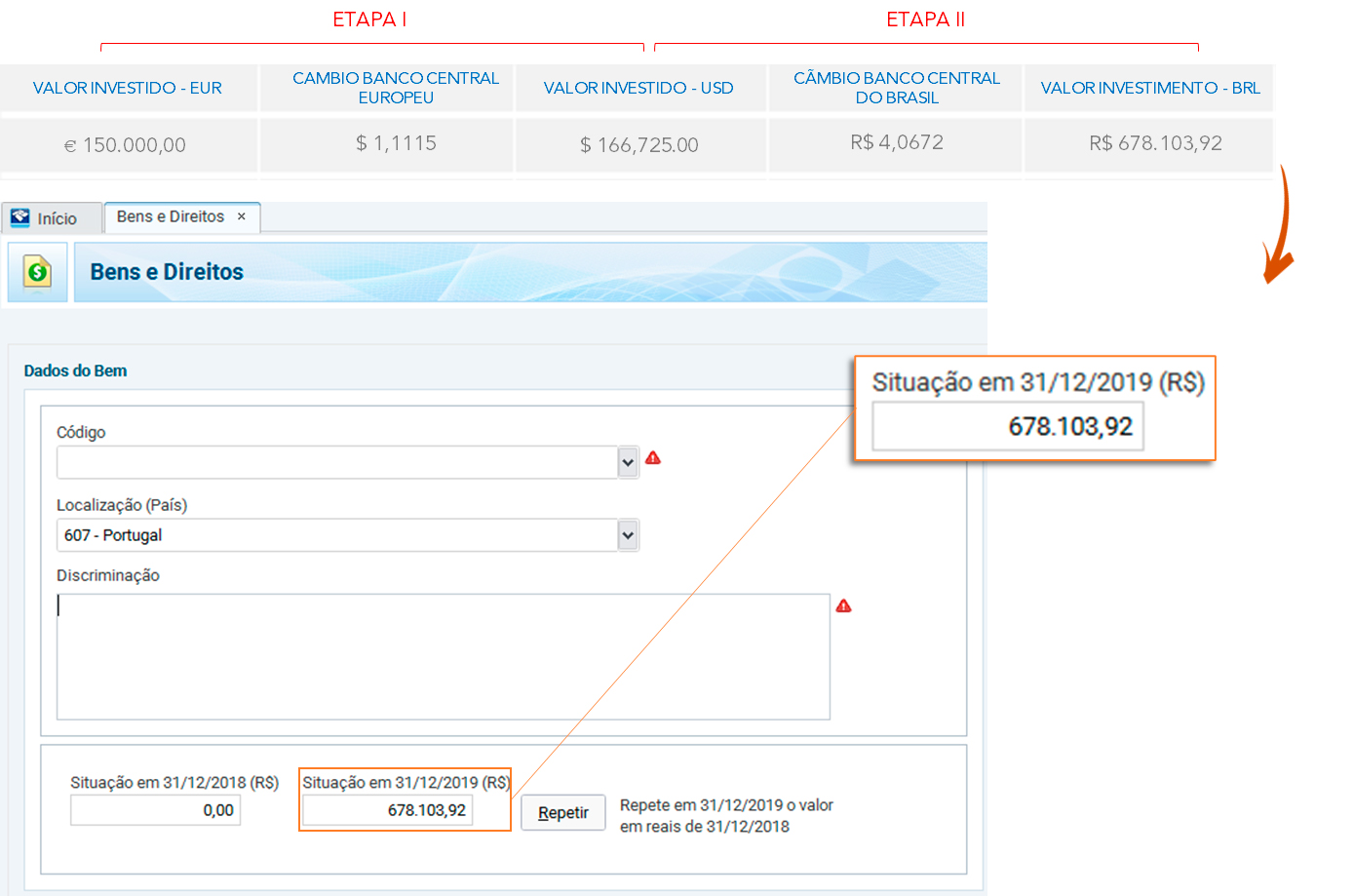Click the Receita Federal icon on Início tab
This screenshot has height=896, width=1354.
point(20,217)
